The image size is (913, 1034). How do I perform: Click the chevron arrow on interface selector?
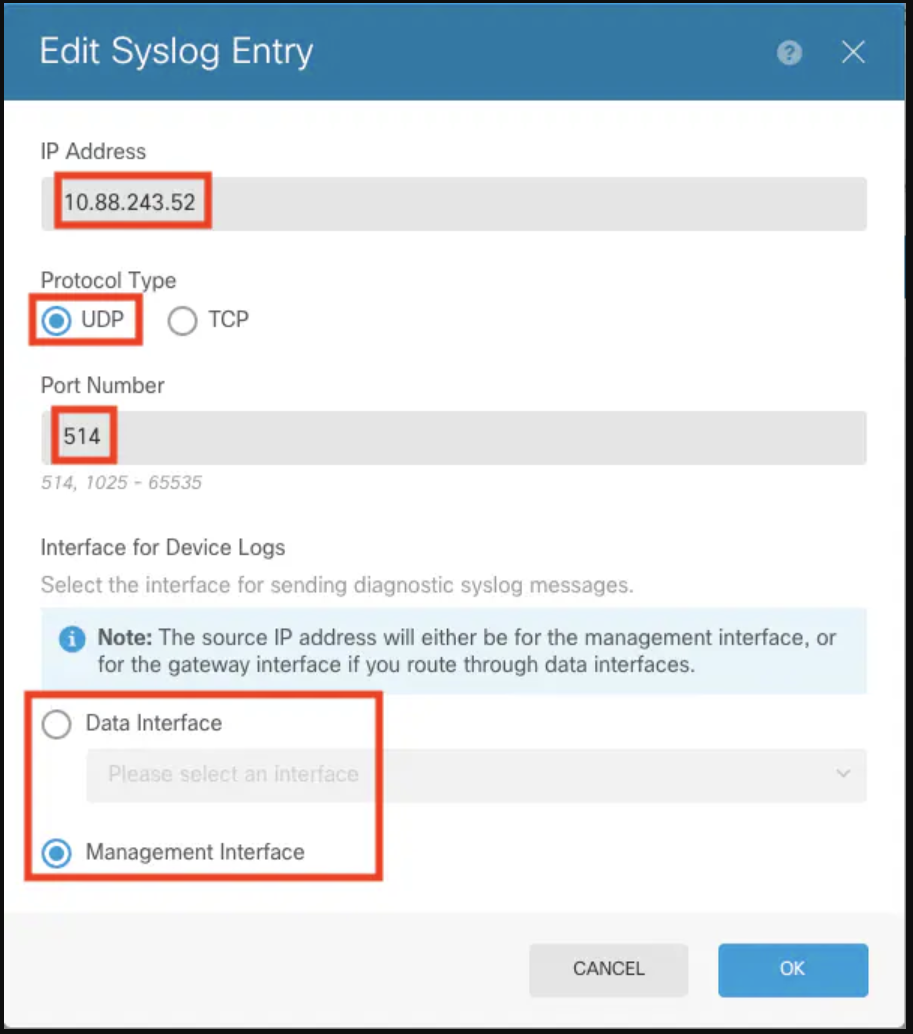coord(843,774)
